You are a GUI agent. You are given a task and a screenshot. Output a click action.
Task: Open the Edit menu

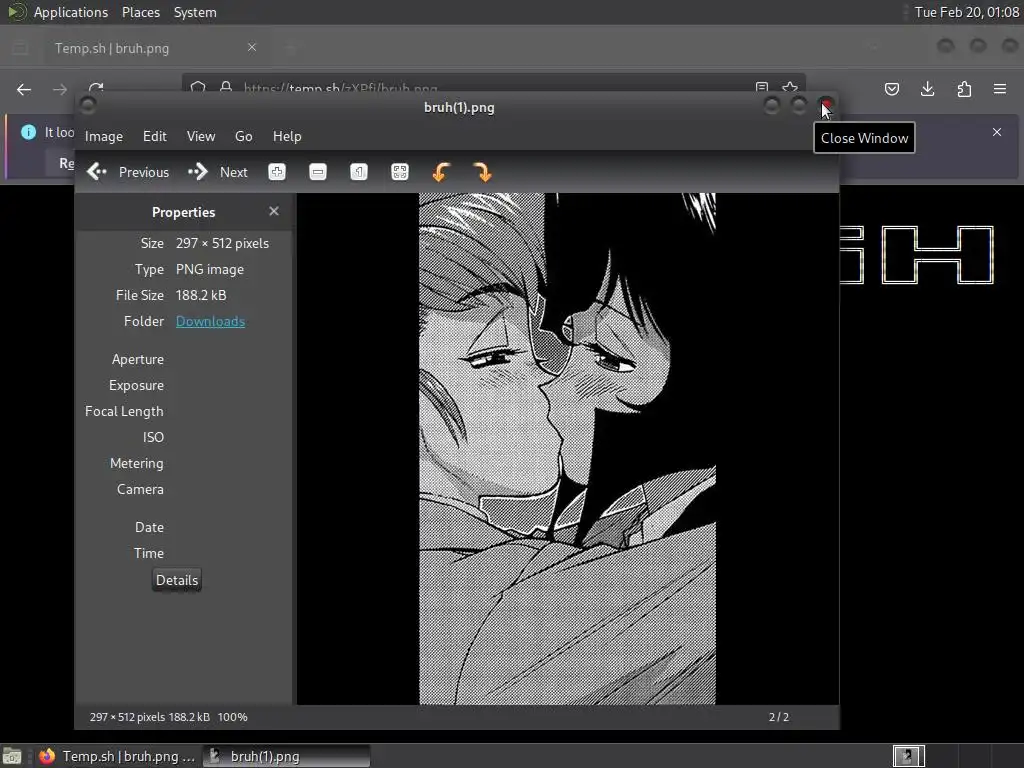point(155,136)
